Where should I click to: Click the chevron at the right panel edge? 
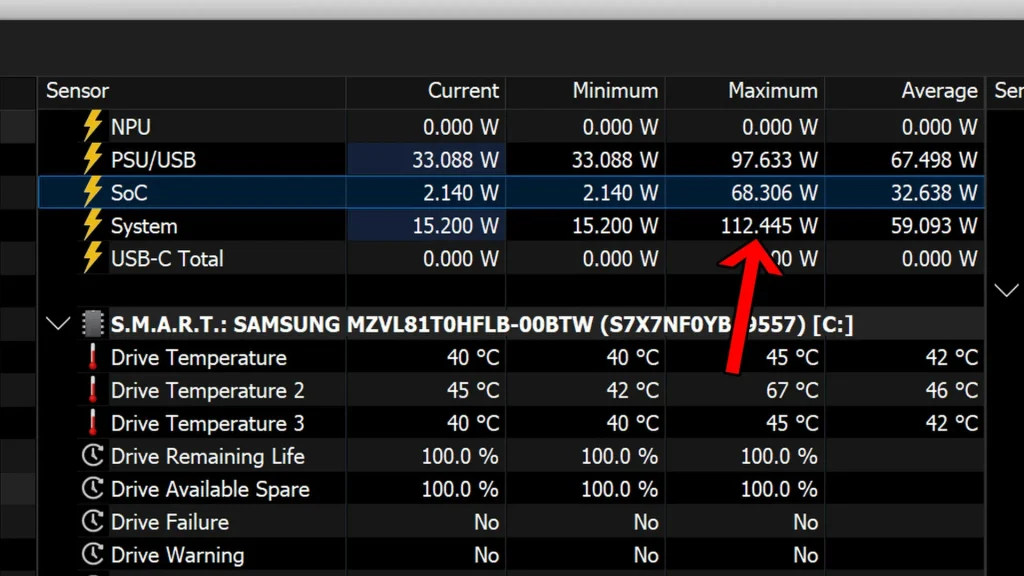coord(1006,291)
